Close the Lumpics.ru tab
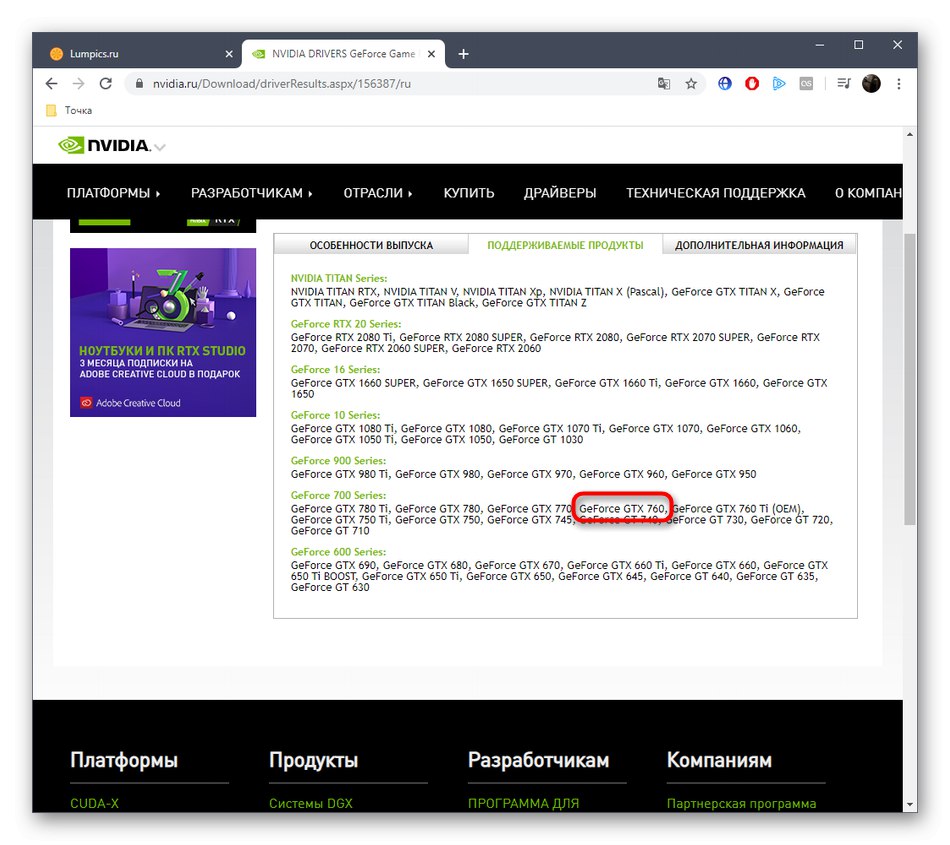Screen dimensions: 950x845 229,54
